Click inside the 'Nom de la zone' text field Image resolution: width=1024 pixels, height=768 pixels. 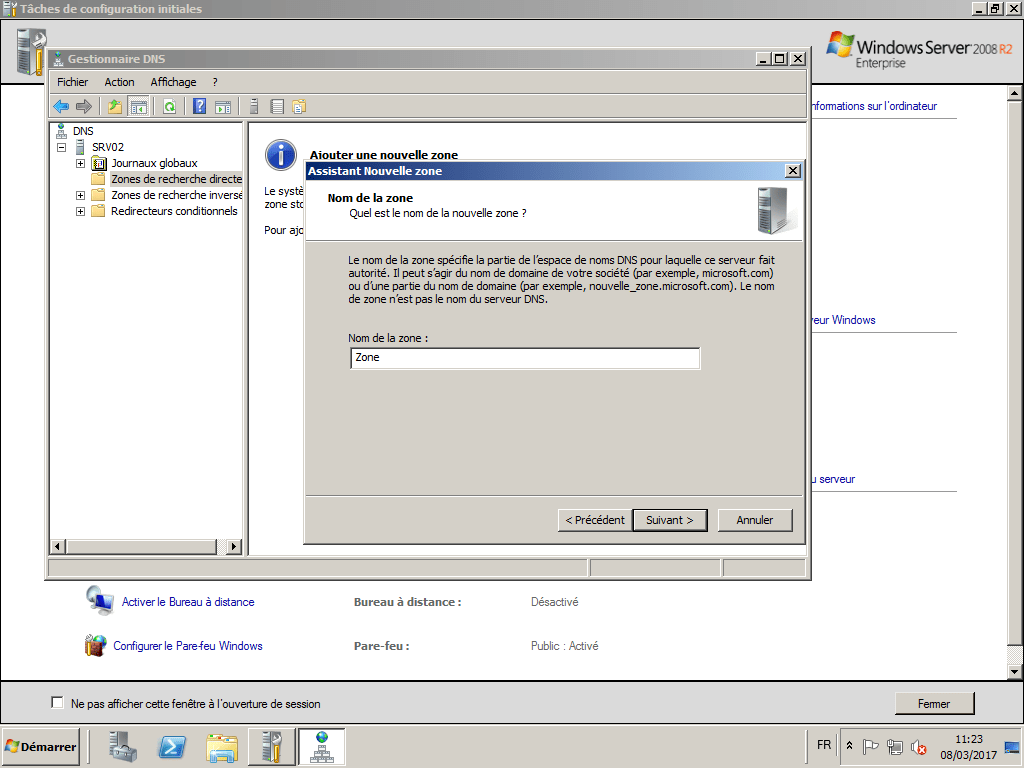pyautogui.click(x=525, y=358)
